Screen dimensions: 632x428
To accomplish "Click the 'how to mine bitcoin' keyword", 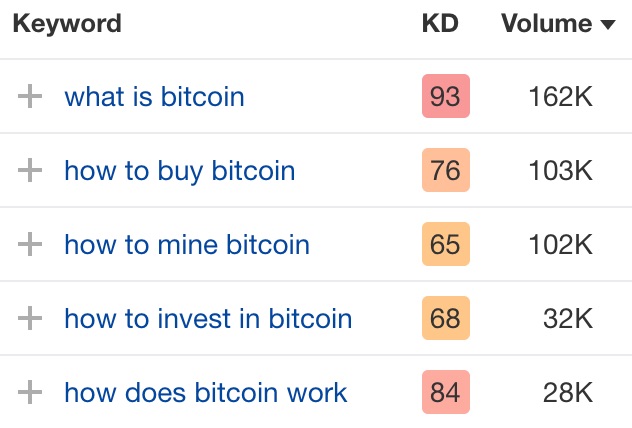I will point(187,245).
